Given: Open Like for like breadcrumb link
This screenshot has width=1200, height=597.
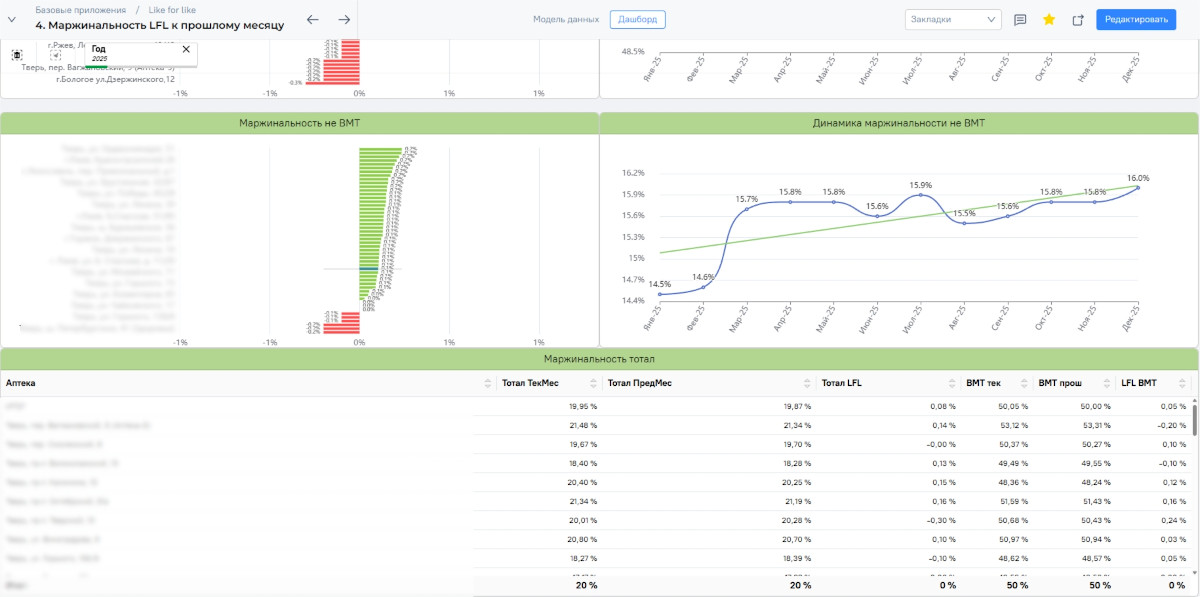Looking at the screenshot, I should tap(172, 9).
